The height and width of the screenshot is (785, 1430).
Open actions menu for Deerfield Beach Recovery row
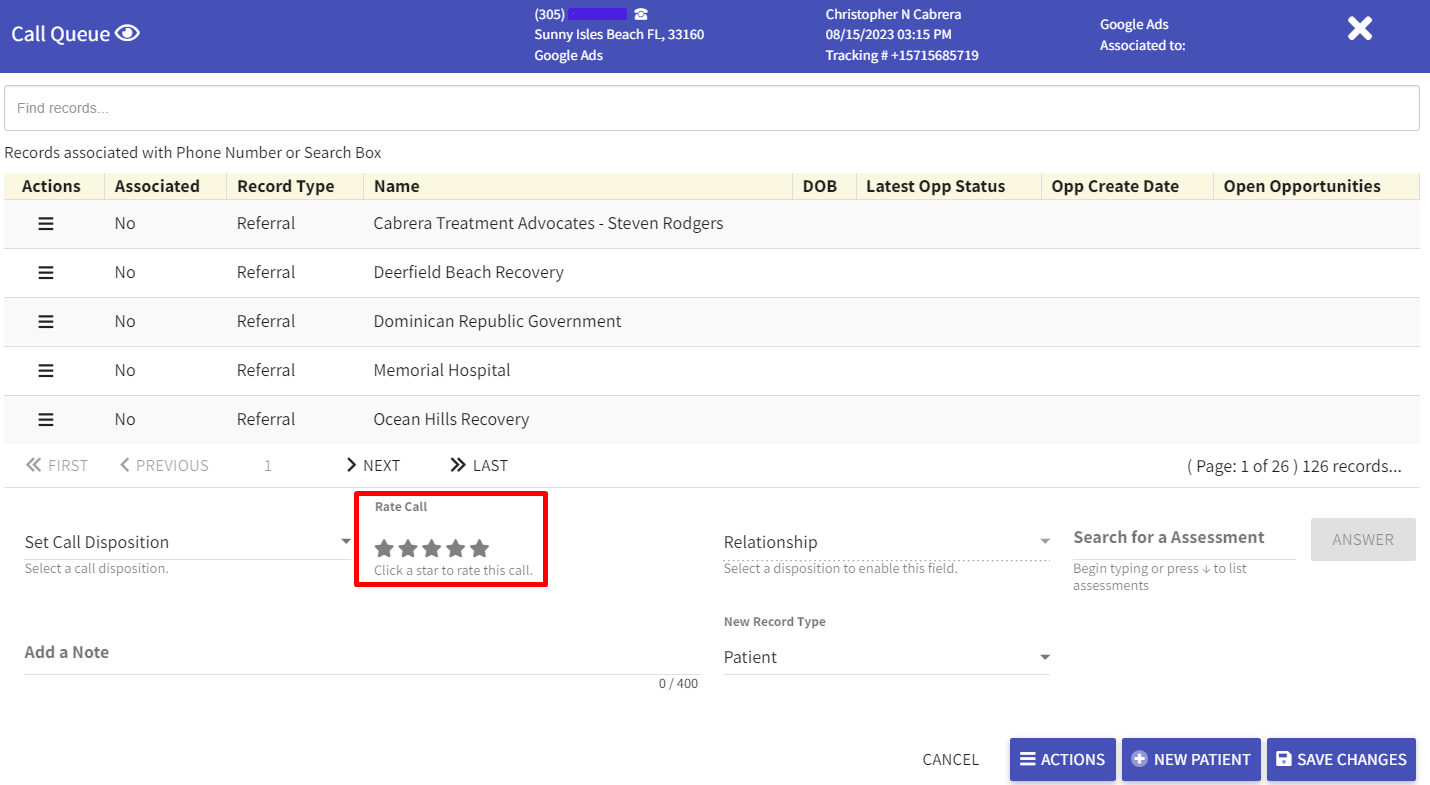point(46,272)
